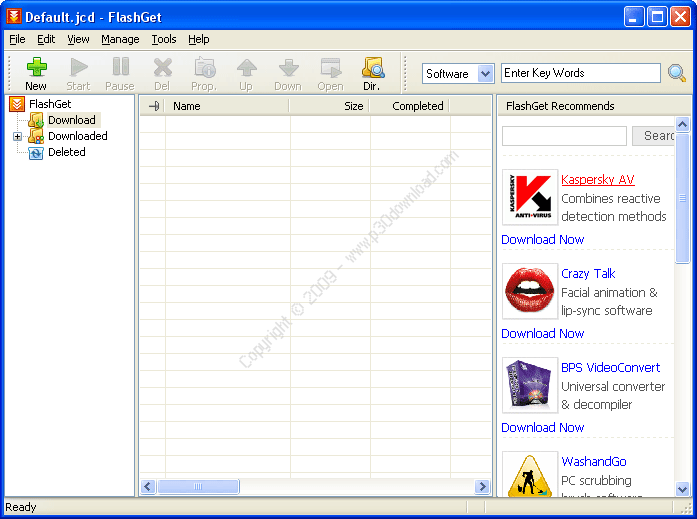Click the Up arrow toolbar icon
This screenshot has height=519, width=697.
(x=246, y=73)
